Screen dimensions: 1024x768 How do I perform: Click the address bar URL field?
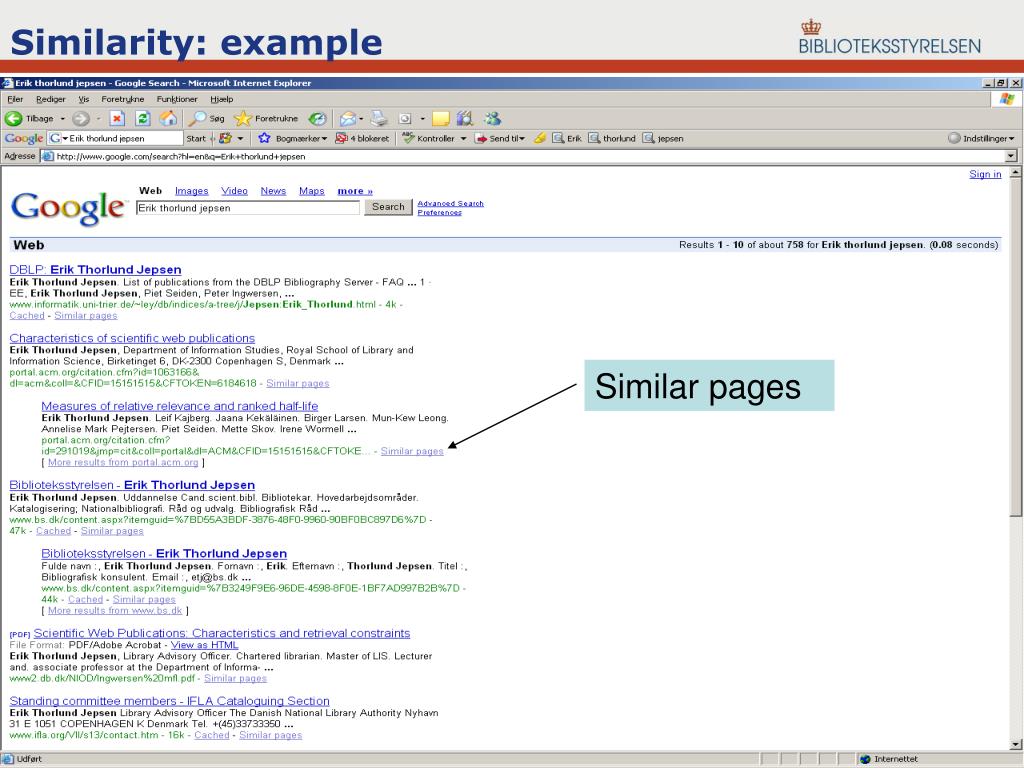[x=522, y=156]
